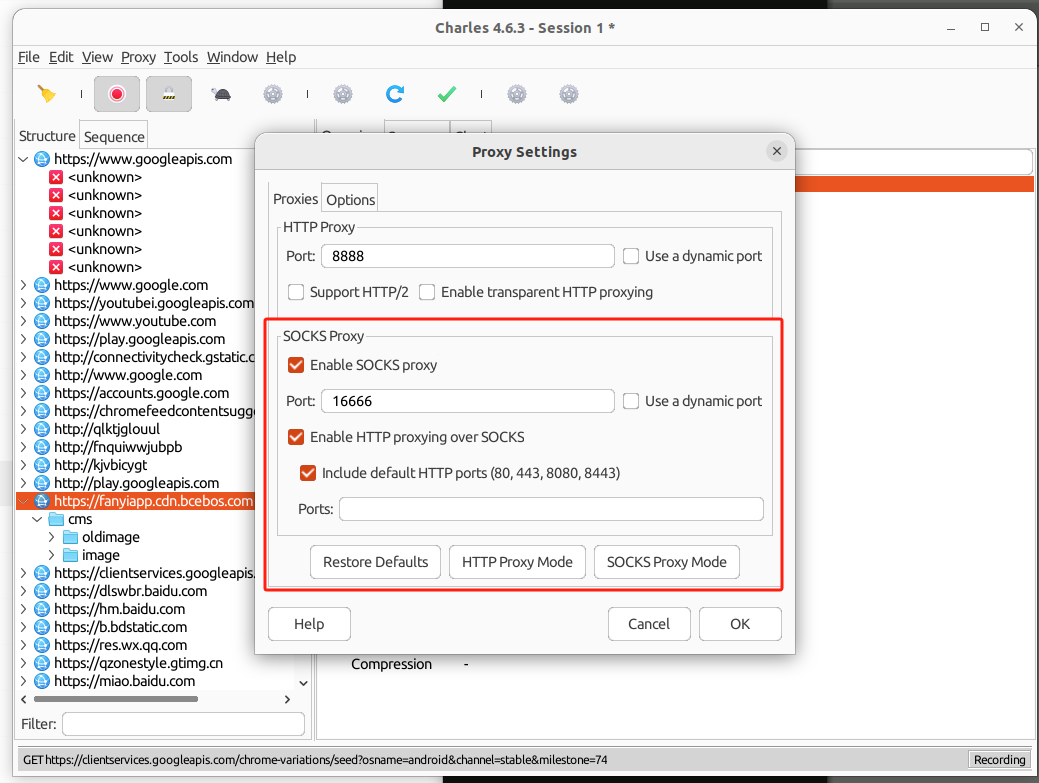The height and width of the screenshot is (783, 1039).
Task: Uncheck Enable HTTP proxying over SOCKS
Action: click(x=296, y=437)
